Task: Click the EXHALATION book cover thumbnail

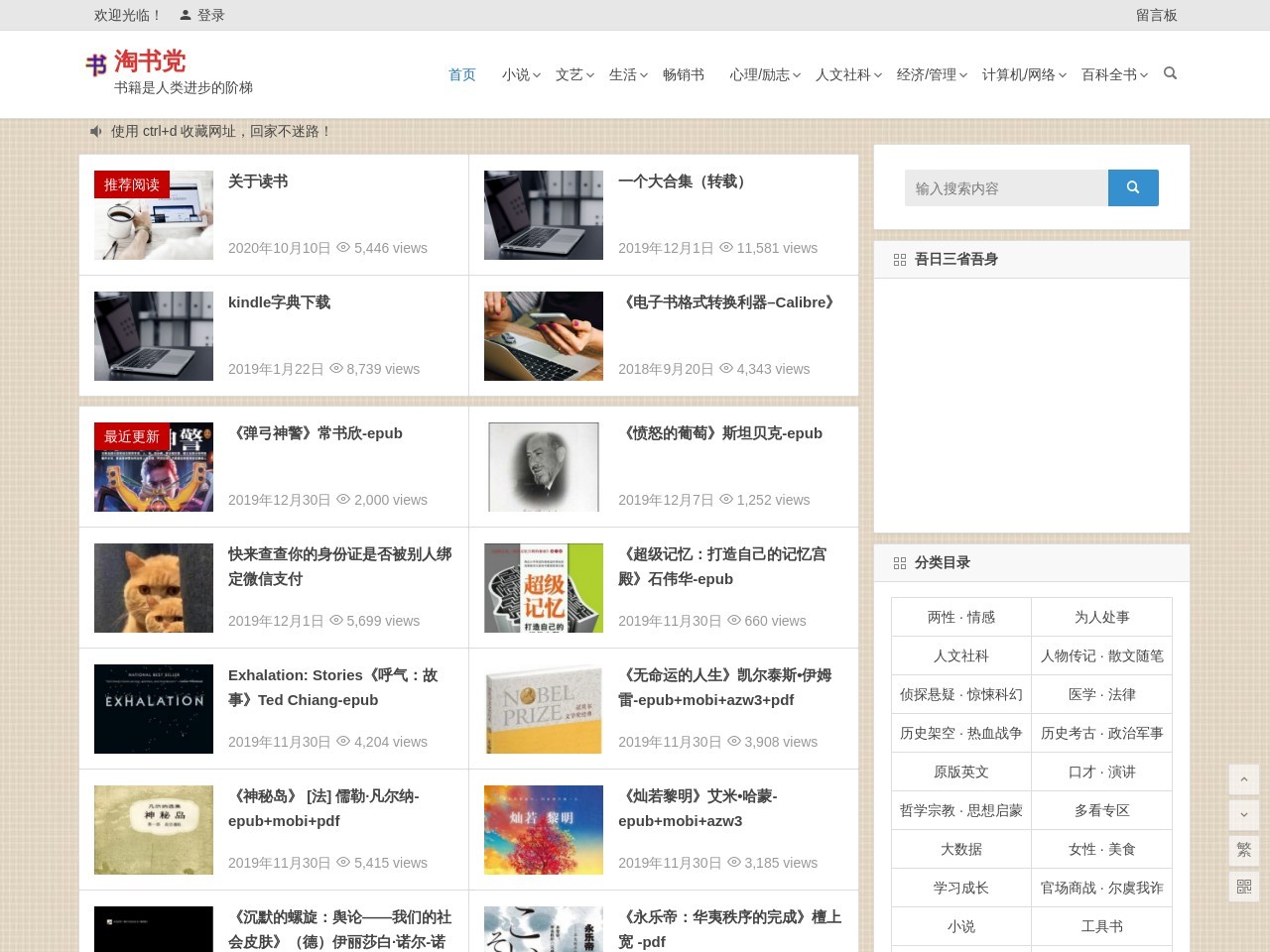Action: [x=154, y=709]
